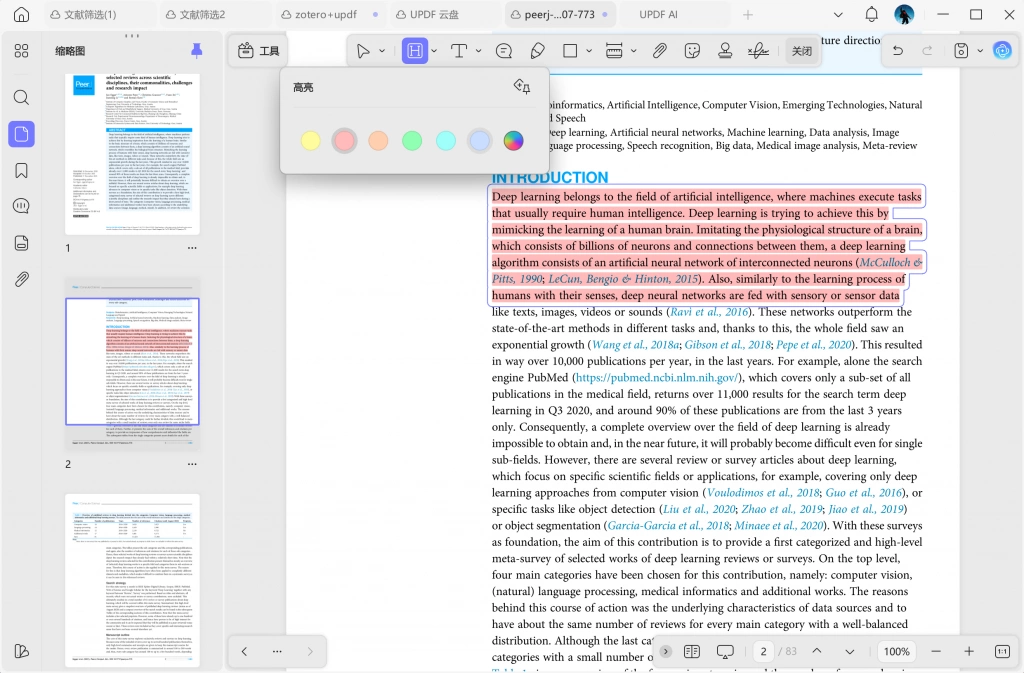Select the highlight tool in toolbar

pos(415,51)
